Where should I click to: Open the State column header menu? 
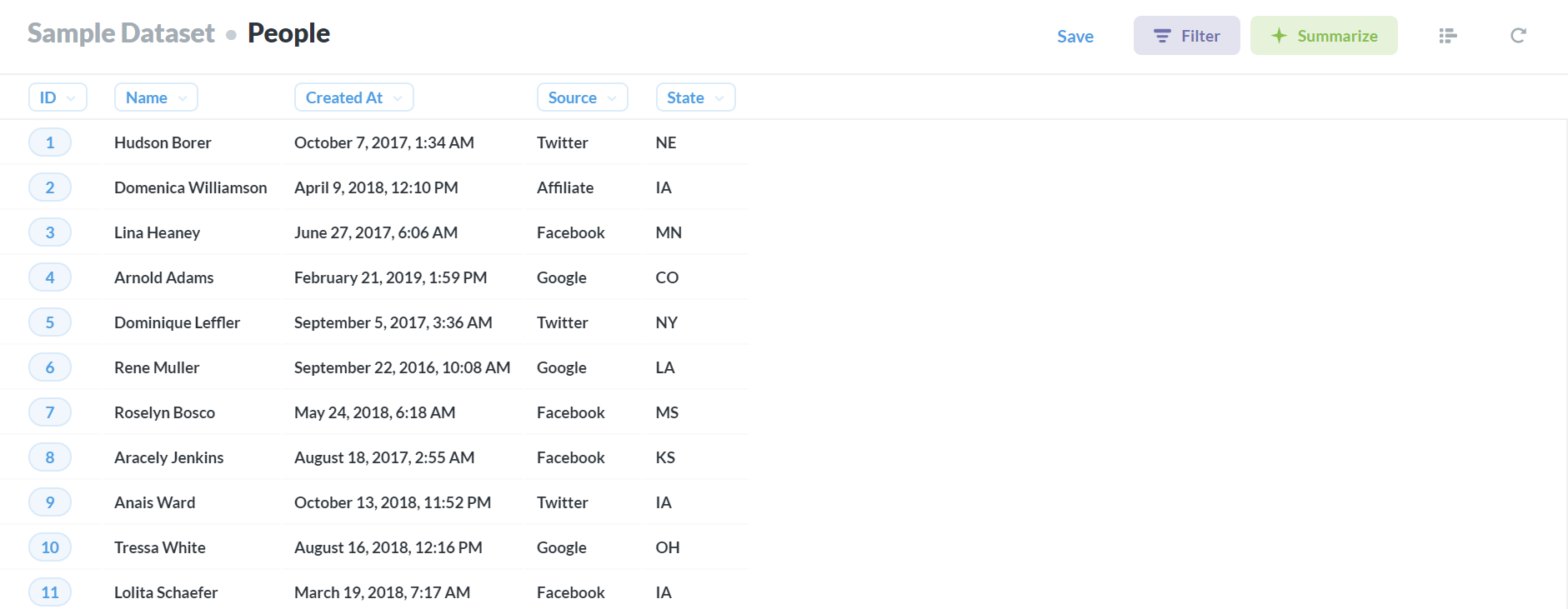pos(695,97)
